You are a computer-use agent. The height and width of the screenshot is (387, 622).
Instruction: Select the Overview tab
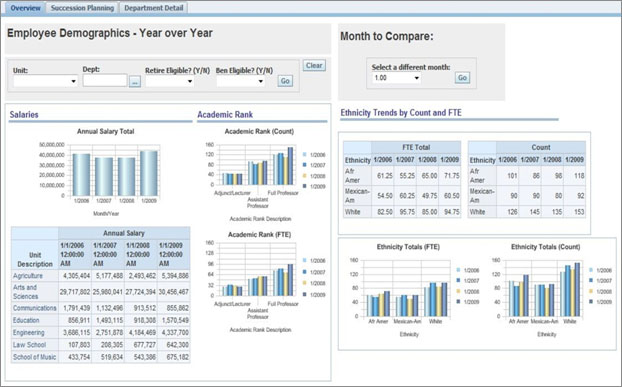click(x=25, y=8)
